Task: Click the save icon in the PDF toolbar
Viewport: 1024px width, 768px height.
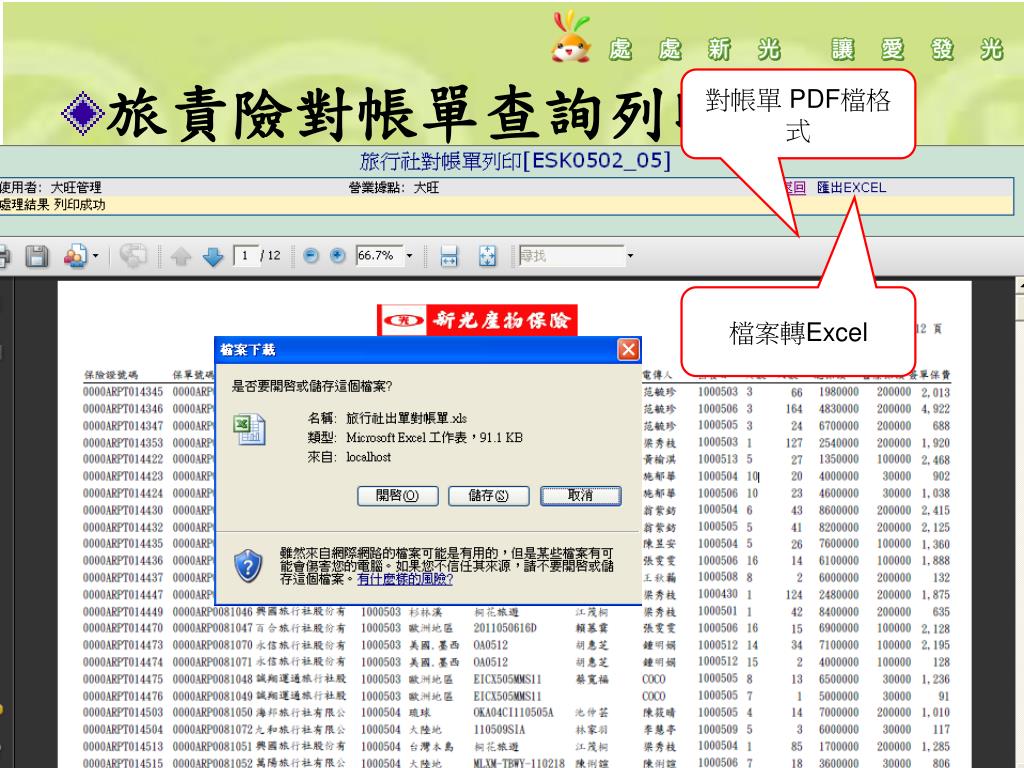Action: click(x=37, y=256)
